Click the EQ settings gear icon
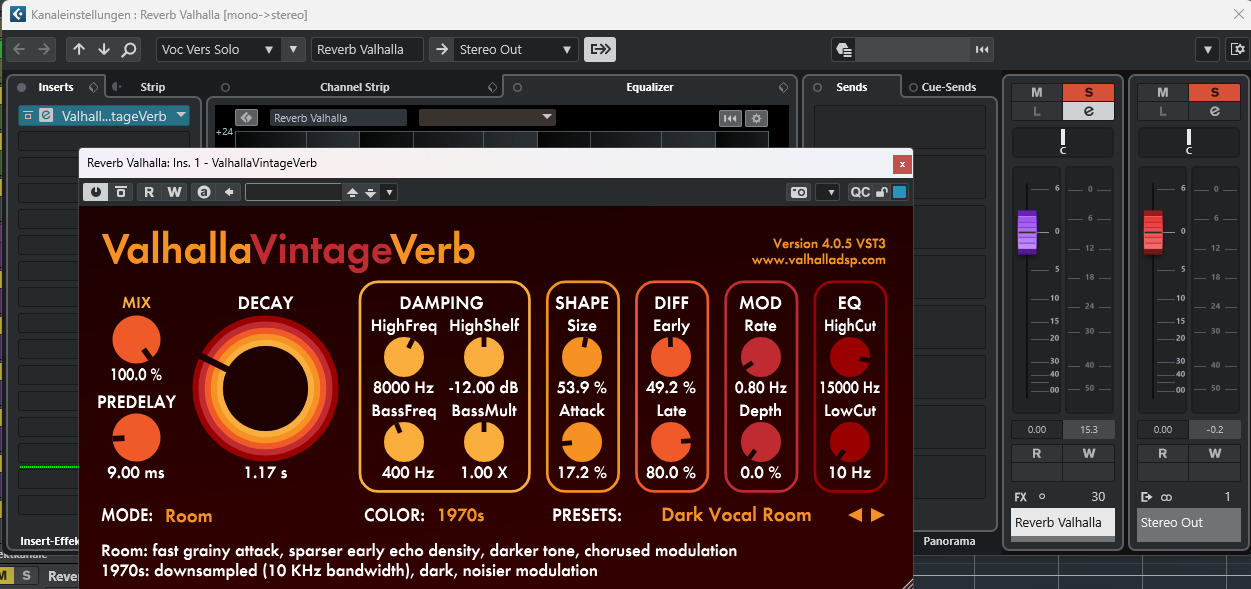This screenshot has height=589, width=1251. click(757, 118)
